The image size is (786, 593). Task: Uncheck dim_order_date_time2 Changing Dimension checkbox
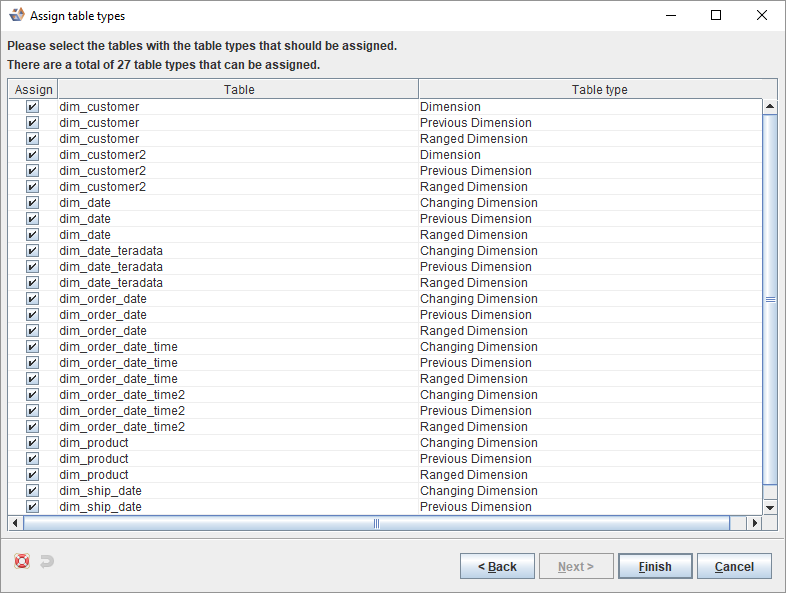point(32,395)
